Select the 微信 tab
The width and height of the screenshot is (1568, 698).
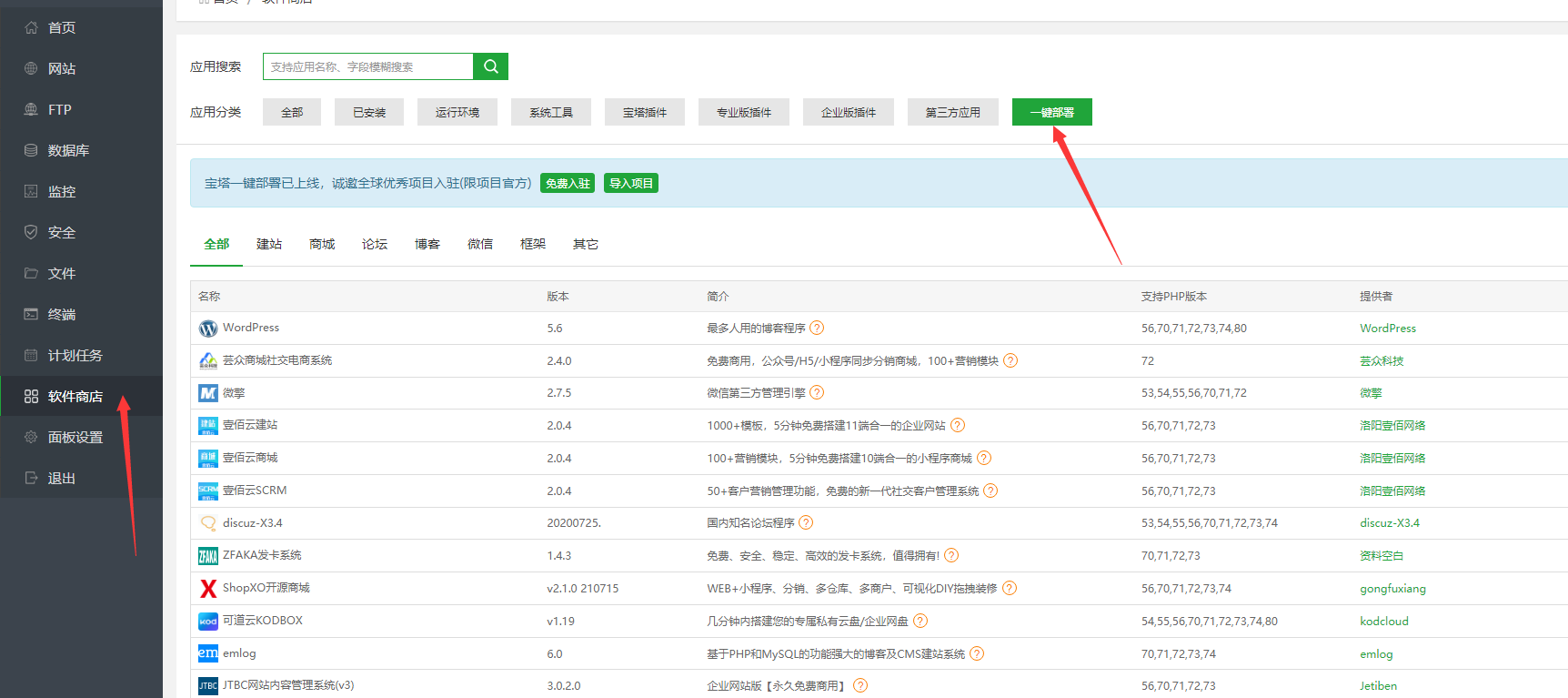coord(480,244)
